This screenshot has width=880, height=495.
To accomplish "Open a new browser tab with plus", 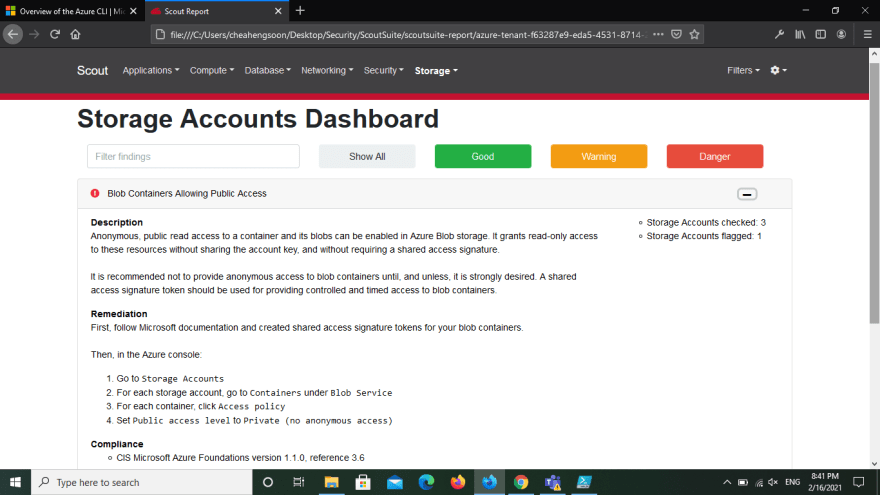I will click(300, 11).
